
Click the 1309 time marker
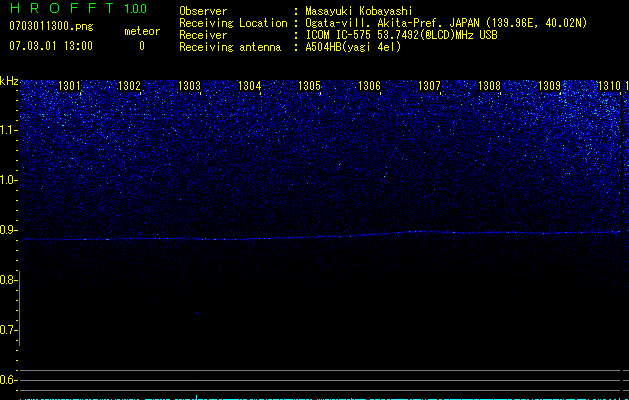[x=549, y=86]
